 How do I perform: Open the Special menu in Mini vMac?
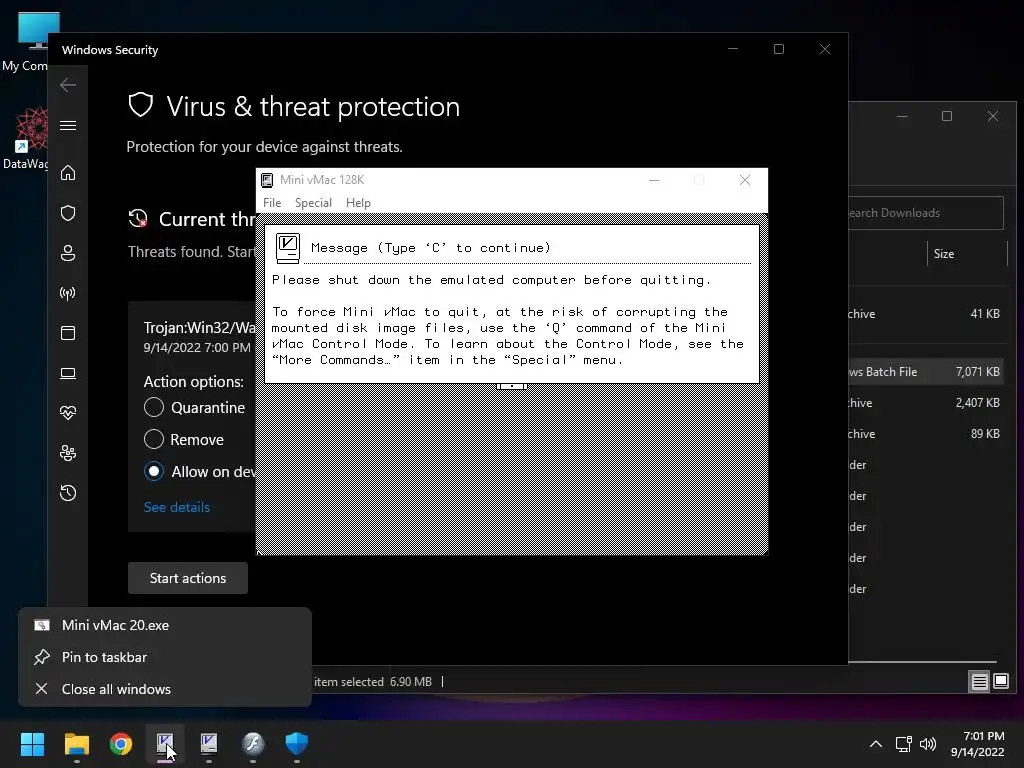point(313,203)
